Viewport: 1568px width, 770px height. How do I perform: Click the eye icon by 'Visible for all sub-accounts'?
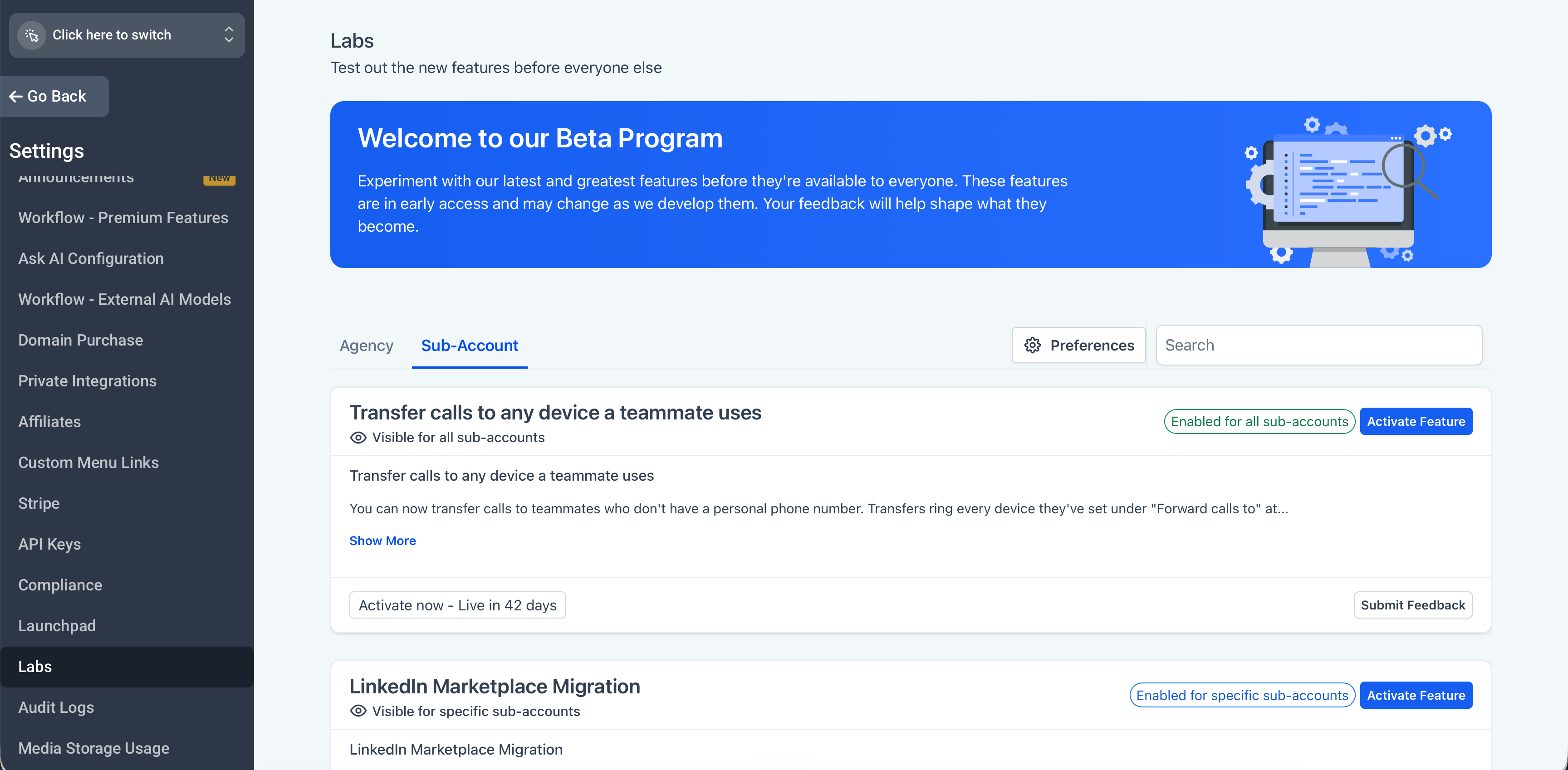tap(358, 437)
